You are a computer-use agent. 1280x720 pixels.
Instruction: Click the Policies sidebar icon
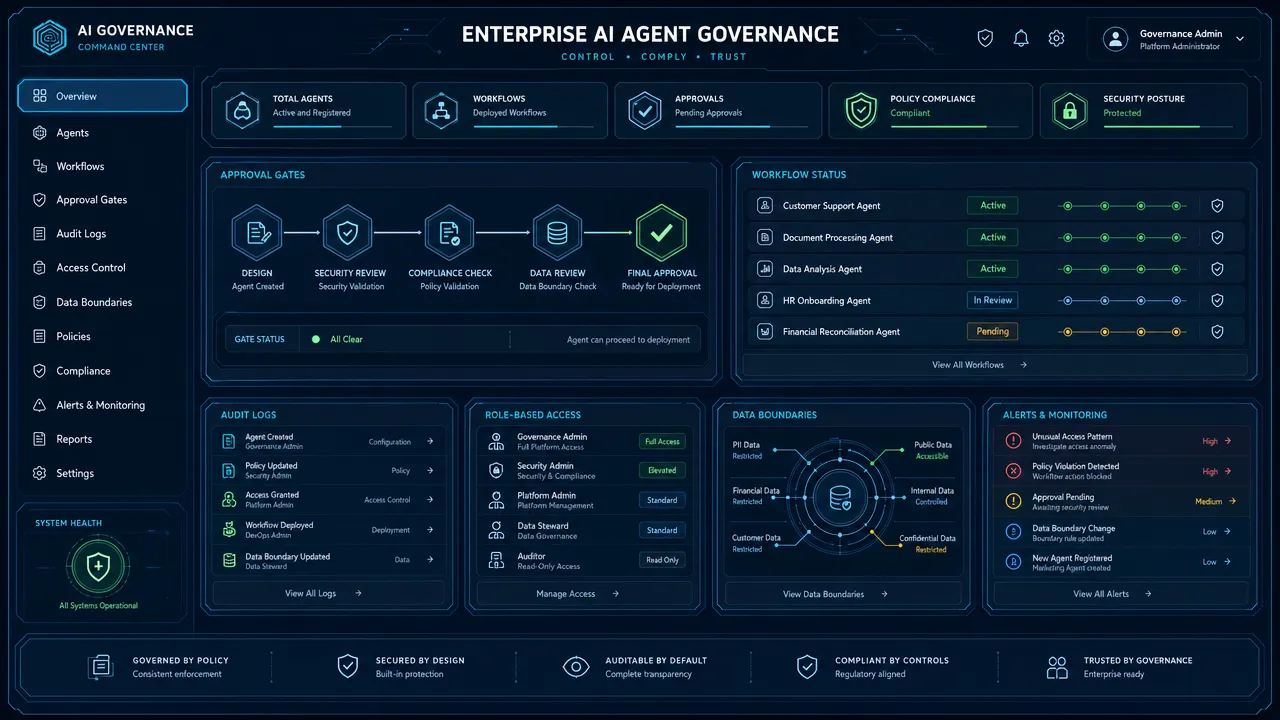(x=40, y=337)
